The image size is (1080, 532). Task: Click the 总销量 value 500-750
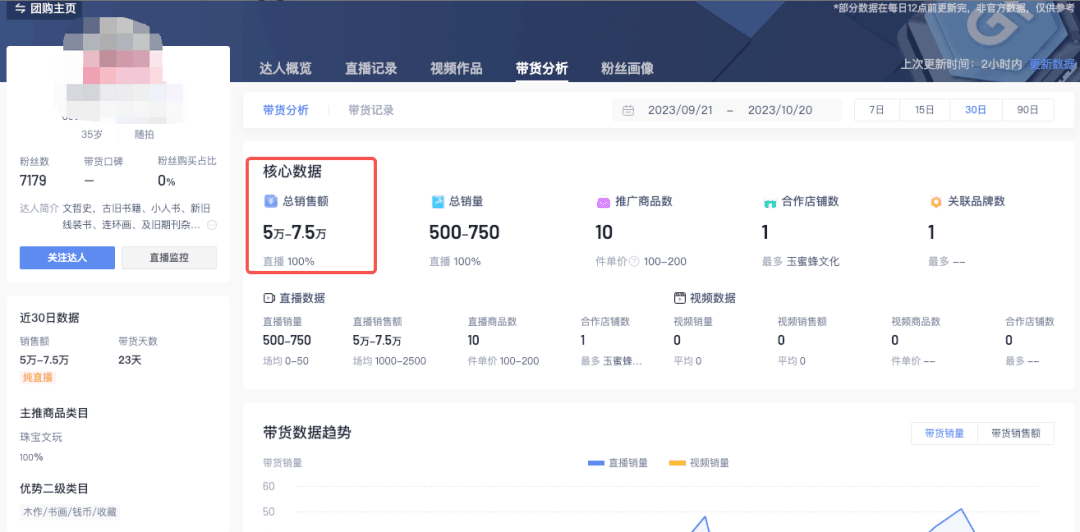[464, 233]
